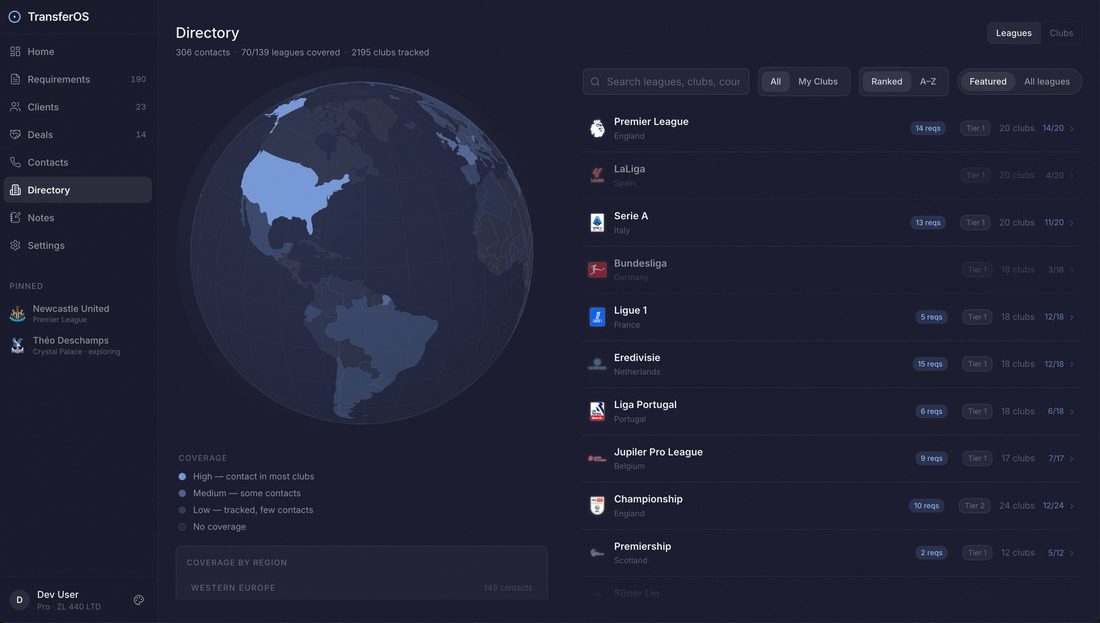Click the Ligue 1 logo
The height and width of the screenshot is (623, 1100).
point(597,316)
